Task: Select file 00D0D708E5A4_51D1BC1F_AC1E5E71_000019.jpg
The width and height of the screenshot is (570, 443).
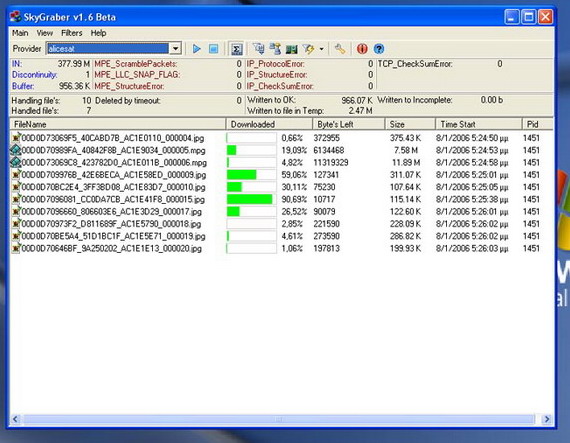Action: (113, 237)
